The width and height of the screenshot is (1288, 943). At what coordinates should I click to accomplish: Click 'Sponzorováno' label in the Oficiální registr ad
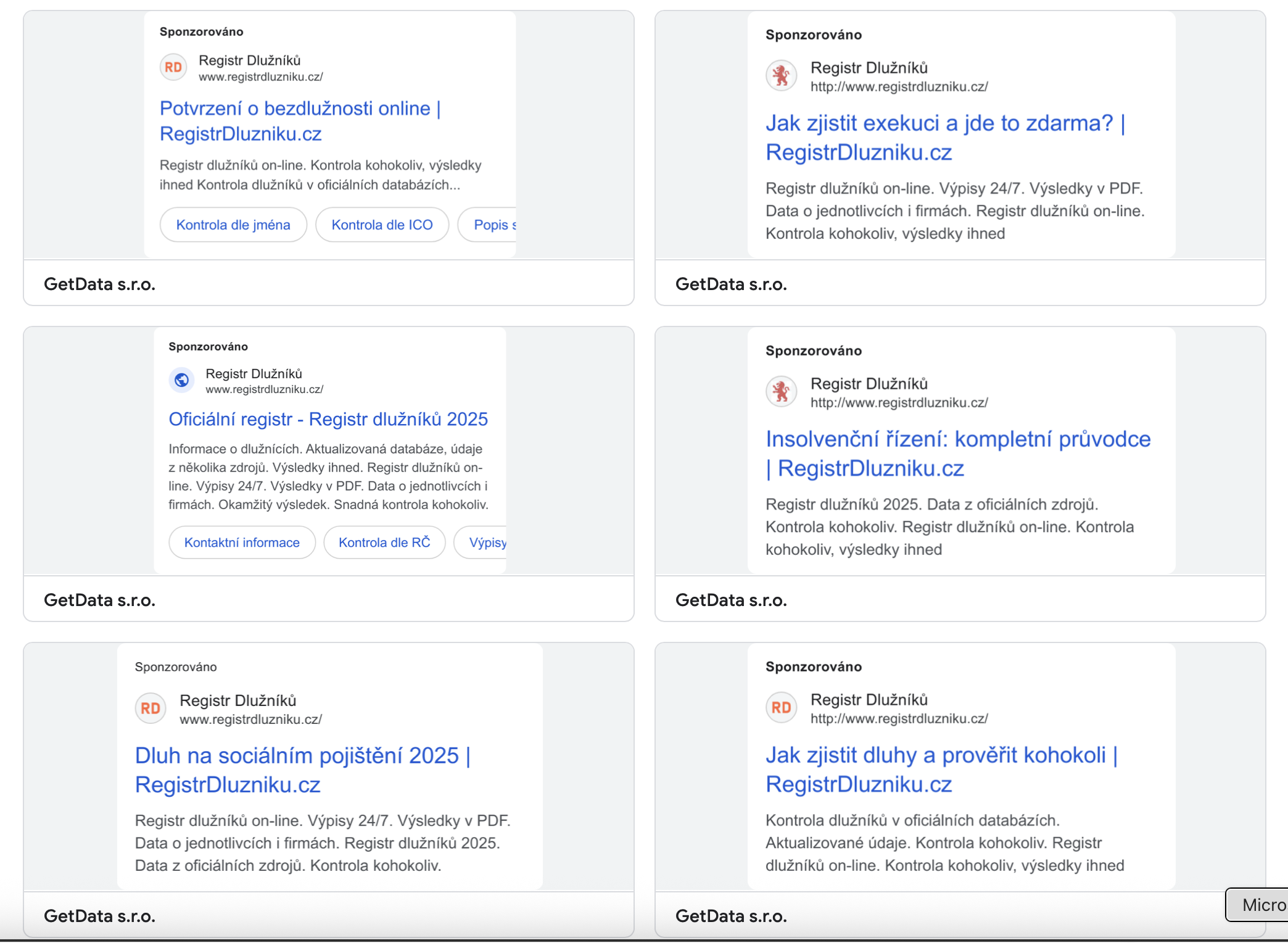[x=208, y=347]
